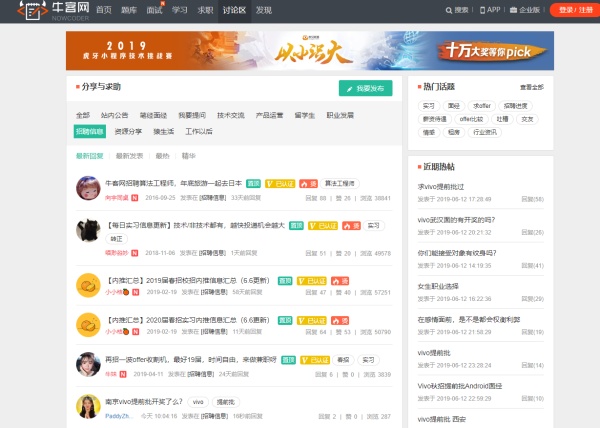Open post title 牛客网招聘算法工程师
This screenshot has width=600, height=428.
(x=173, y=184)
